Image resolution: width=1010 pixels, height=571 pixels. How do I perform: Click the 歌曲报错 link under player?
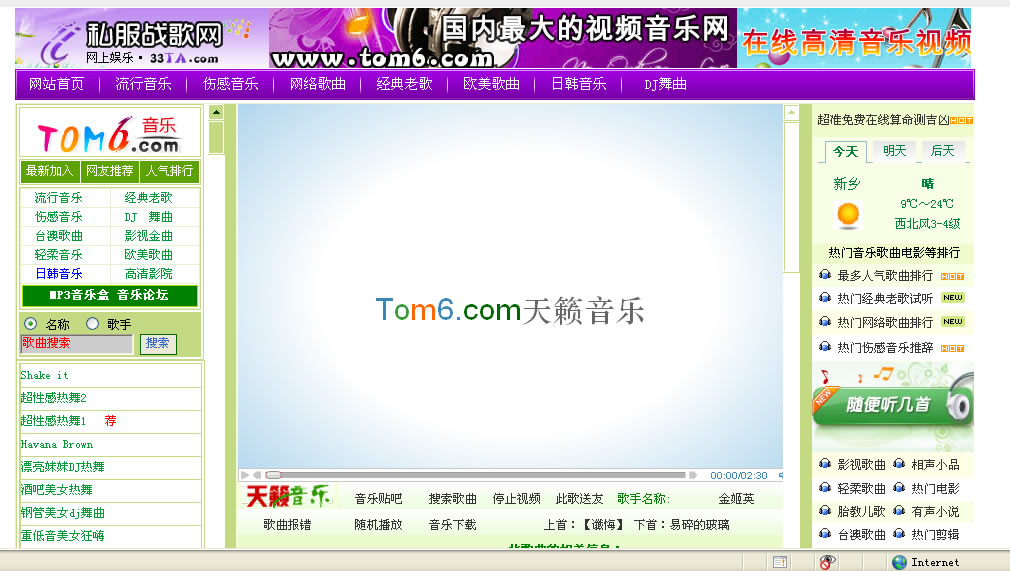(x=287, y=524)
